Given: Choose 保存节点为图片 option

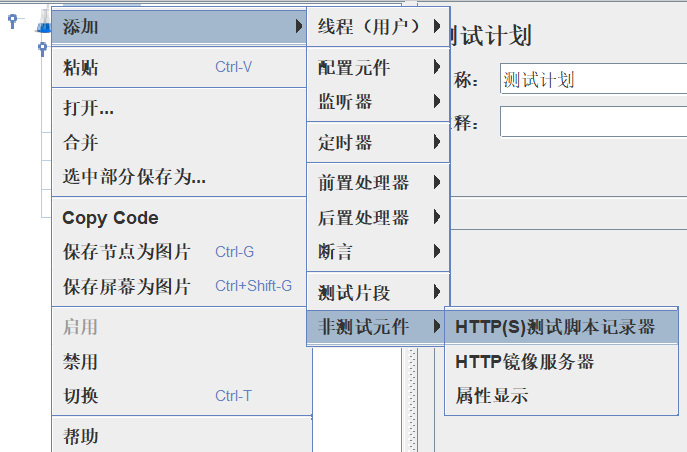Looking at the screenshot, I should tap(179, 252).
